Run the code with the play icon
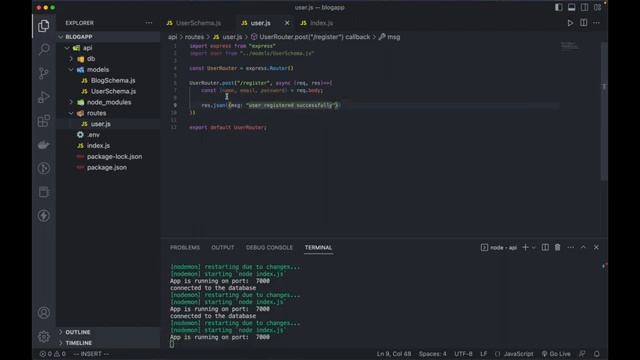The image size is (640, 360). [x=570, y=23]
